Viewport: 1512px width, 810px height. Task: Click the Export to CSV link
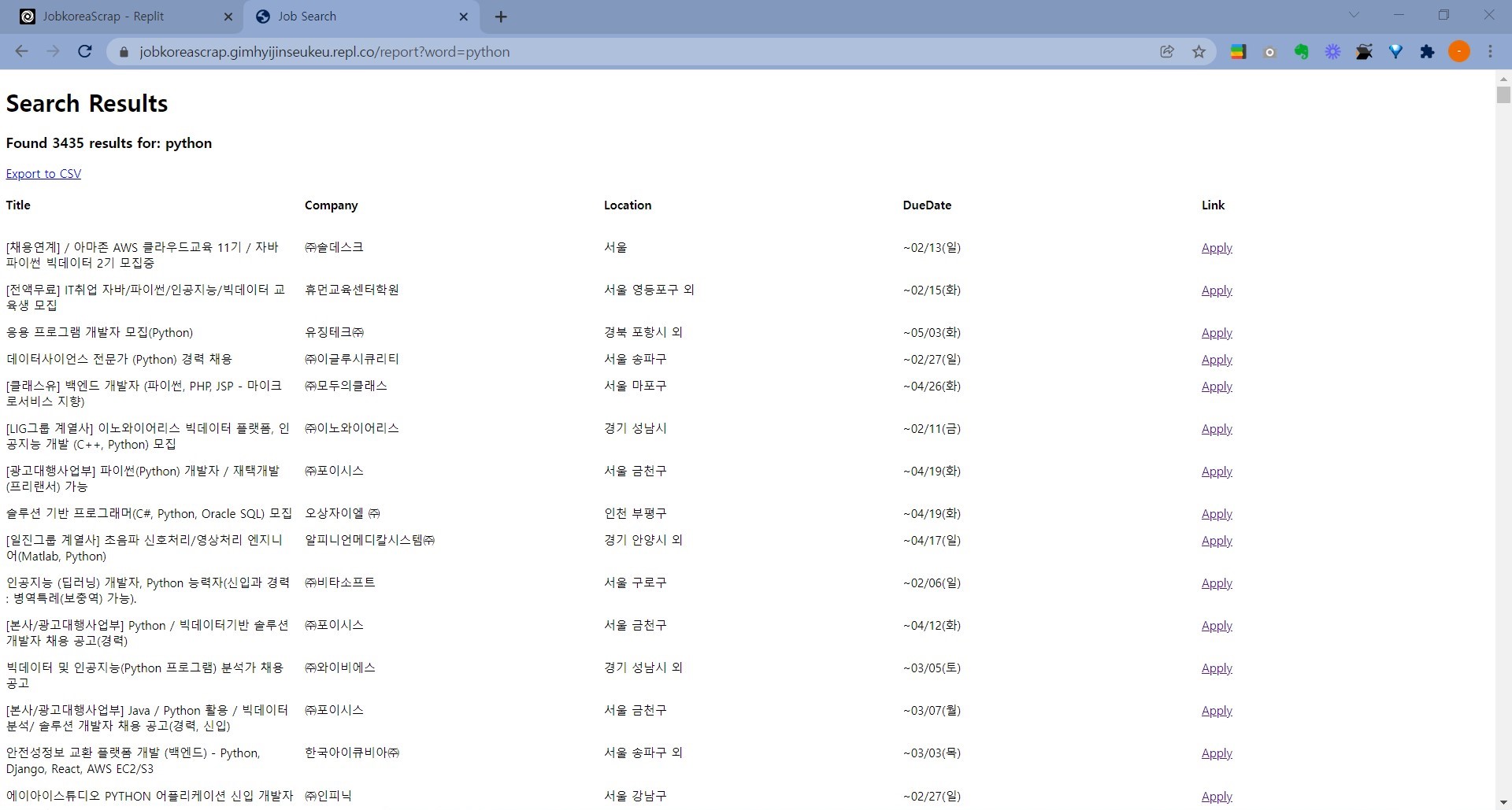43,174
